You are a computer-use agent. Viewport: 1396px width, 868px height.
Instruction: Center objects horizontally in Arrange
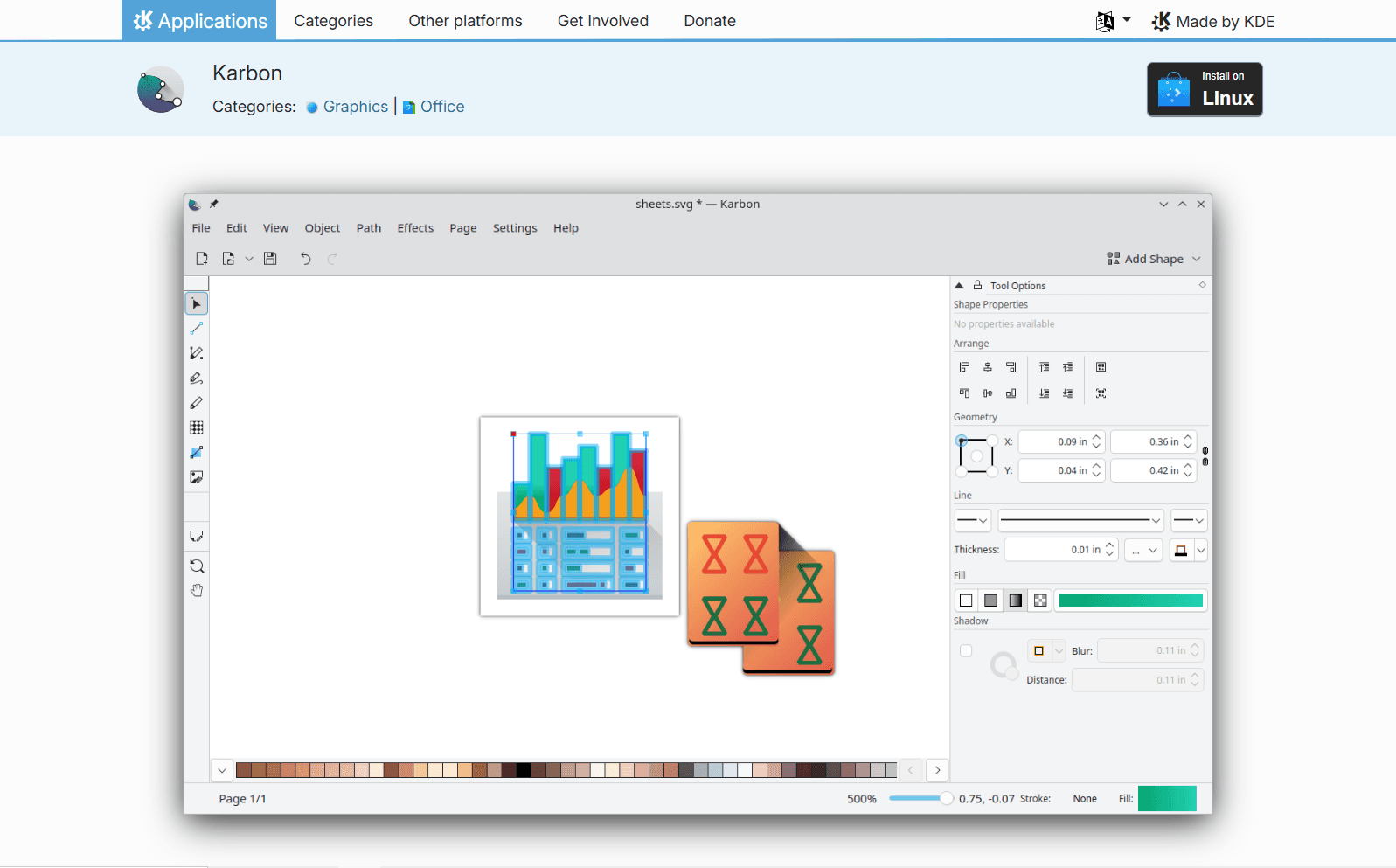(x=988, y=367)
